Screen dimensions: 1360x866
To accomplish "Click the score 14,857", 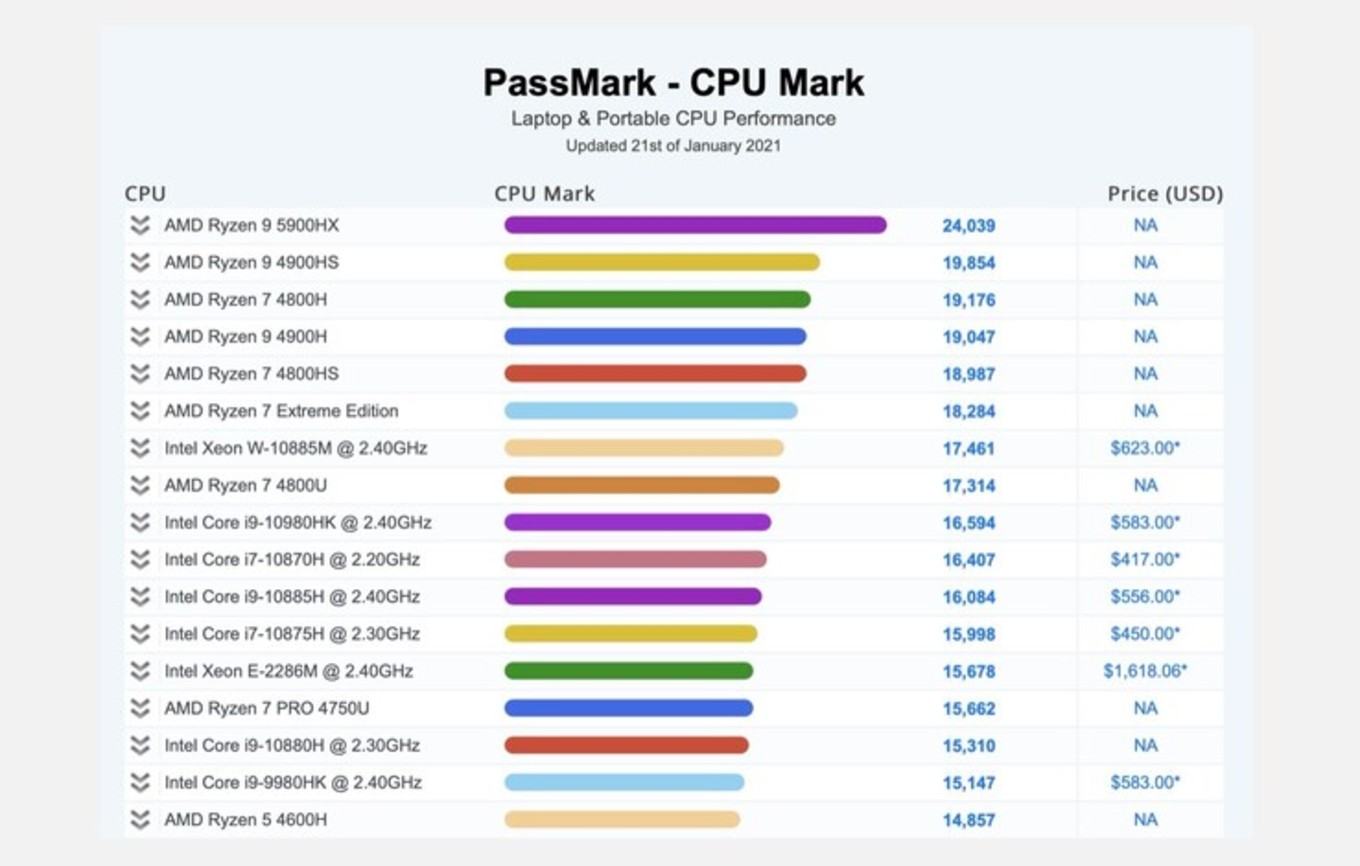I will (x=969, y=820).
